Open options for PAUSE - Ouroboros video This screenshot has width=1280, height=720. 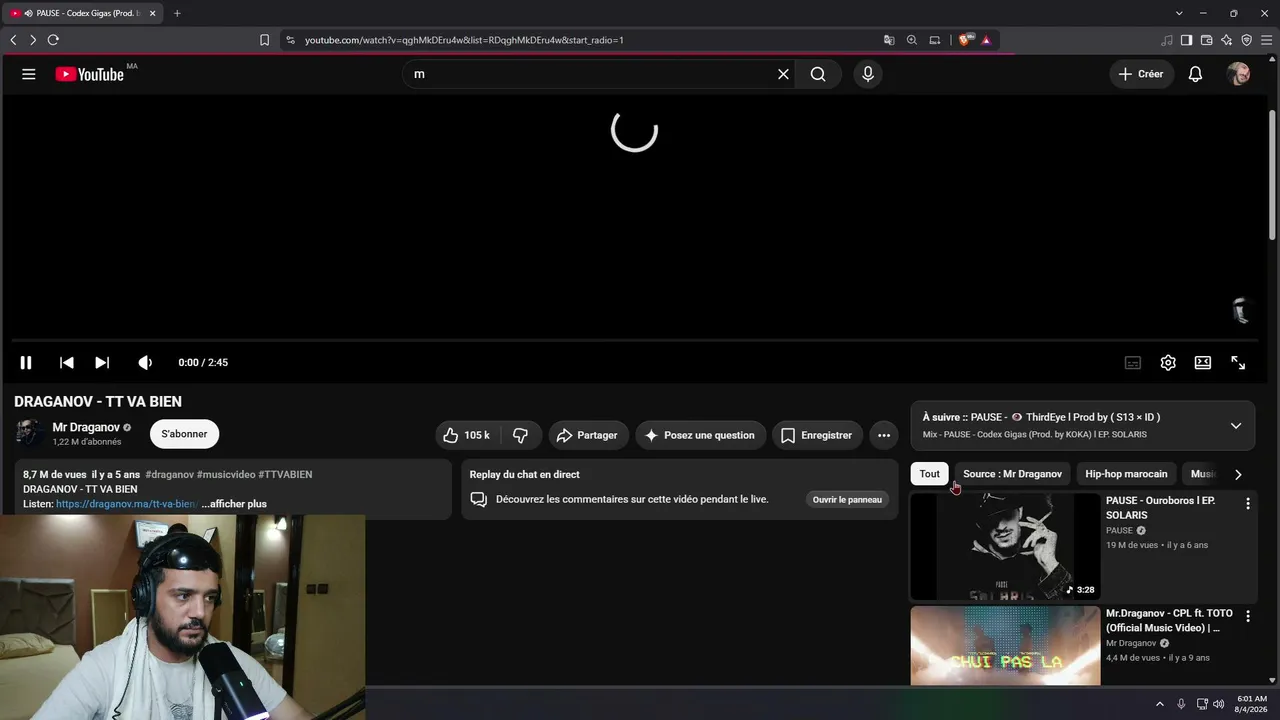[1247, 504]
